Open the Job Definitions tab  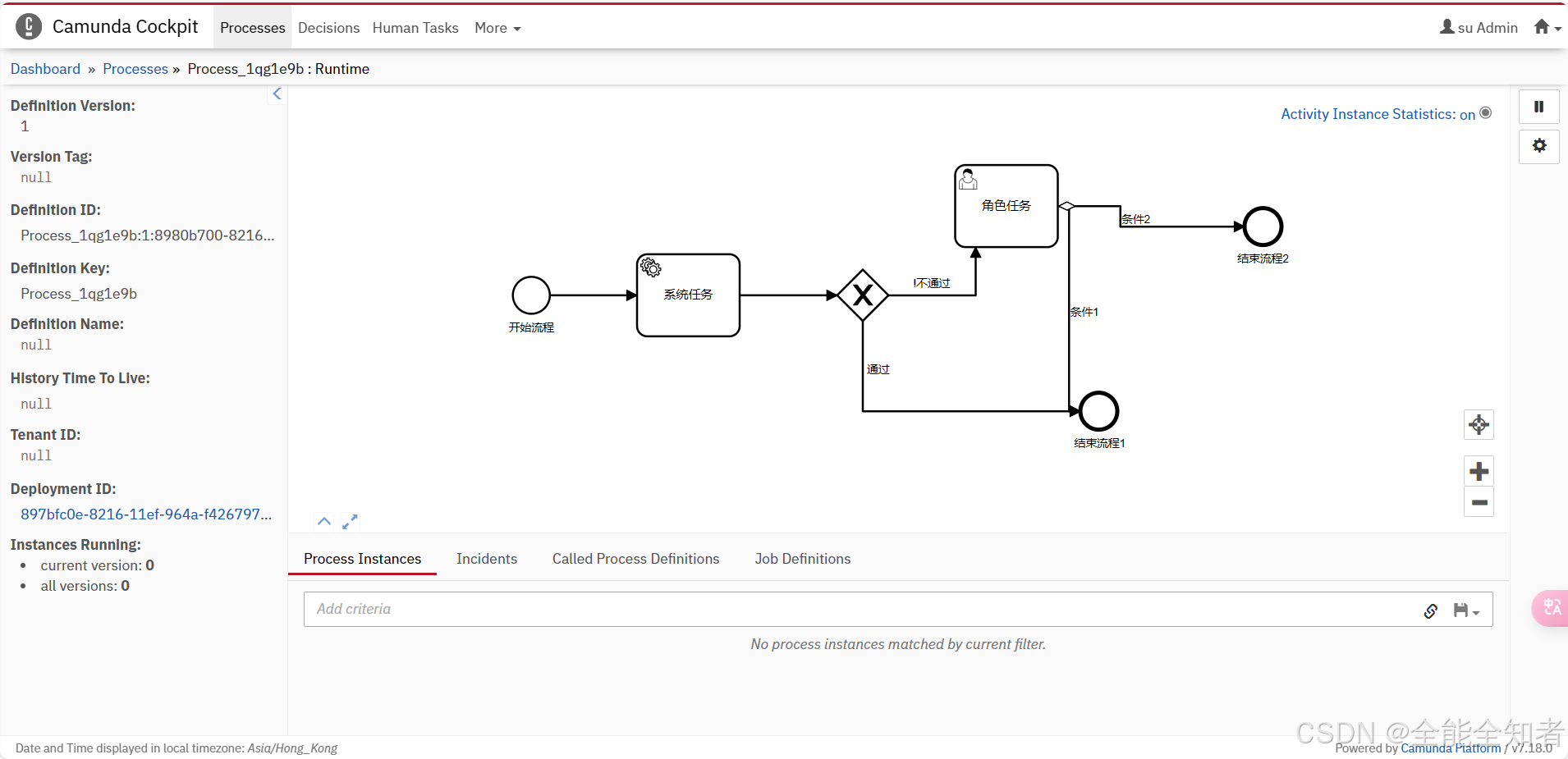(x=802, y=559)
